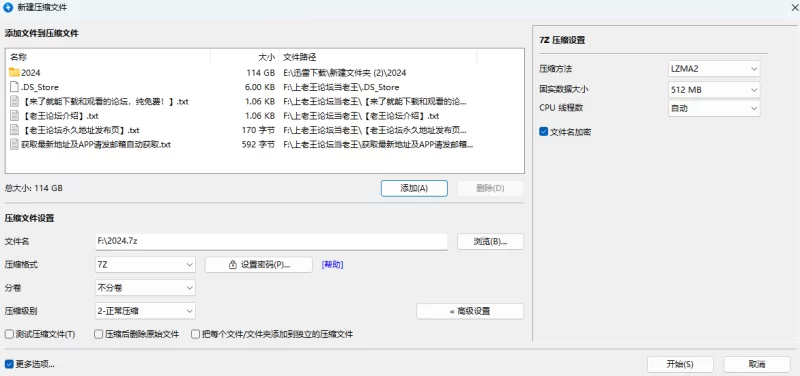Click path E:\迅雷下载\新建文件夹 (2)\2024
The width and height of the screenshot is (800, 376).
click(345, 73)
